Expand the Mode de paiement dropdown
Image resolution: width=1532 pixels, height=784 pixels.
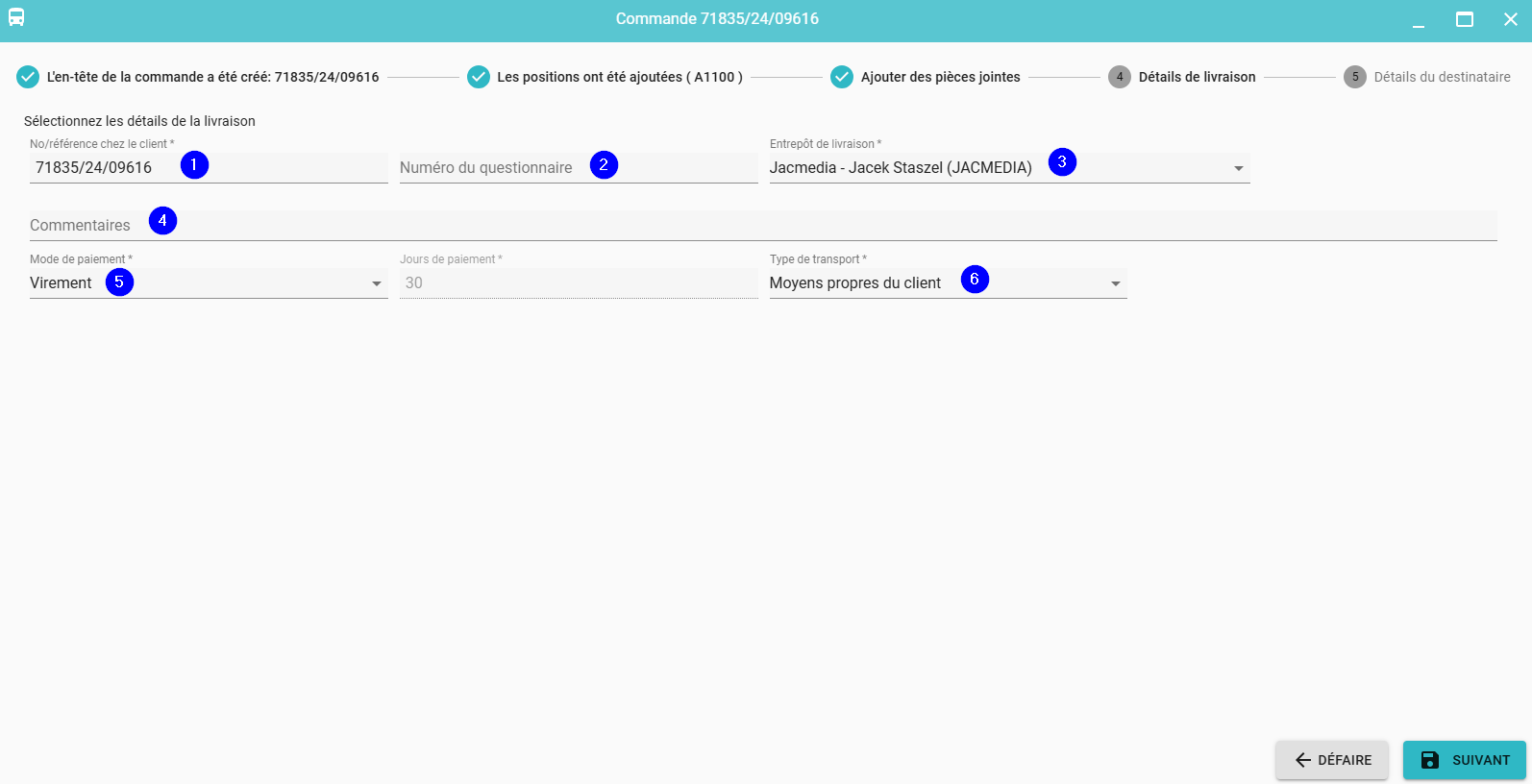[x=376, y=283]
